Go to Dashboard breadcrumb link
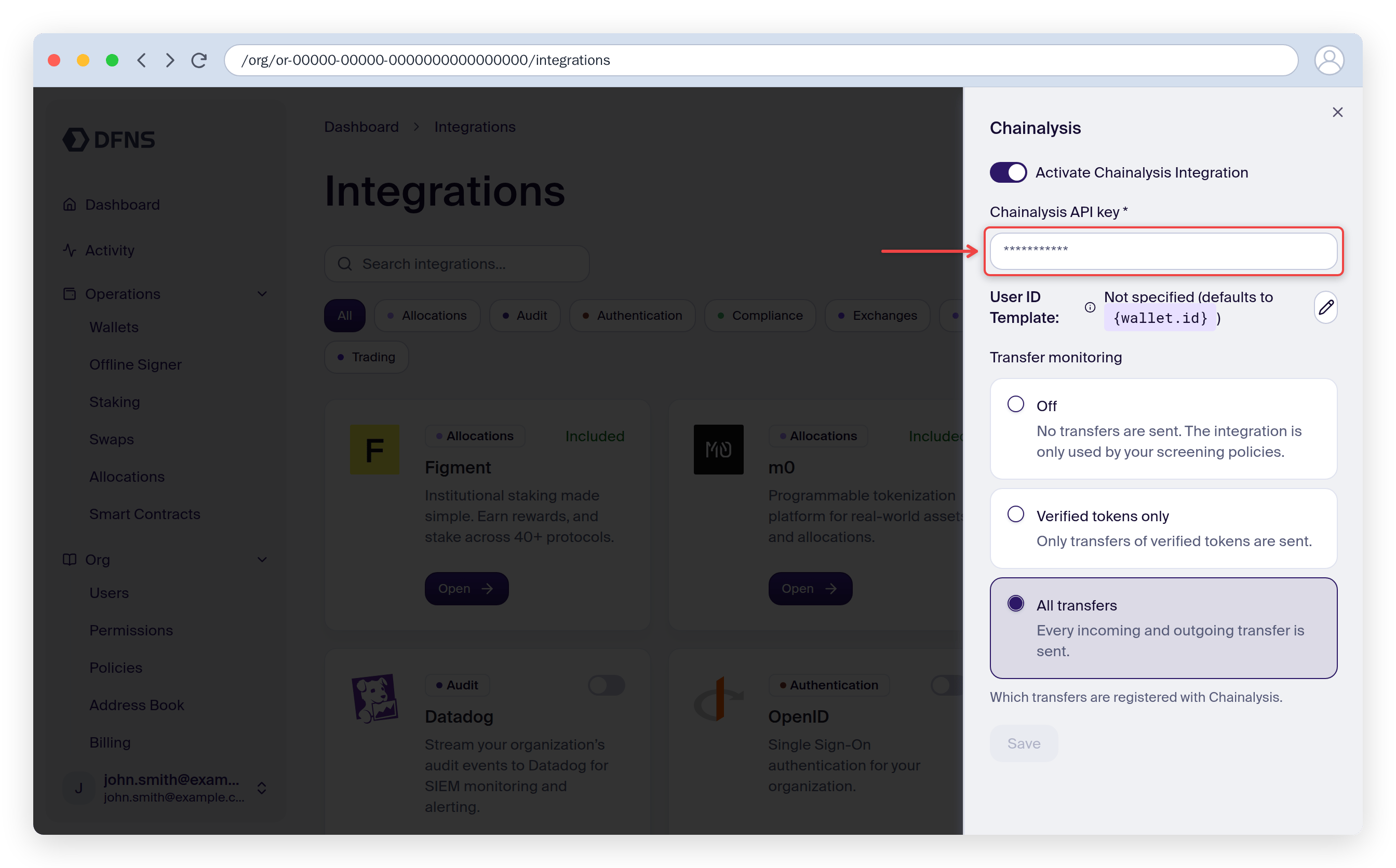 (x=361, y=127)
